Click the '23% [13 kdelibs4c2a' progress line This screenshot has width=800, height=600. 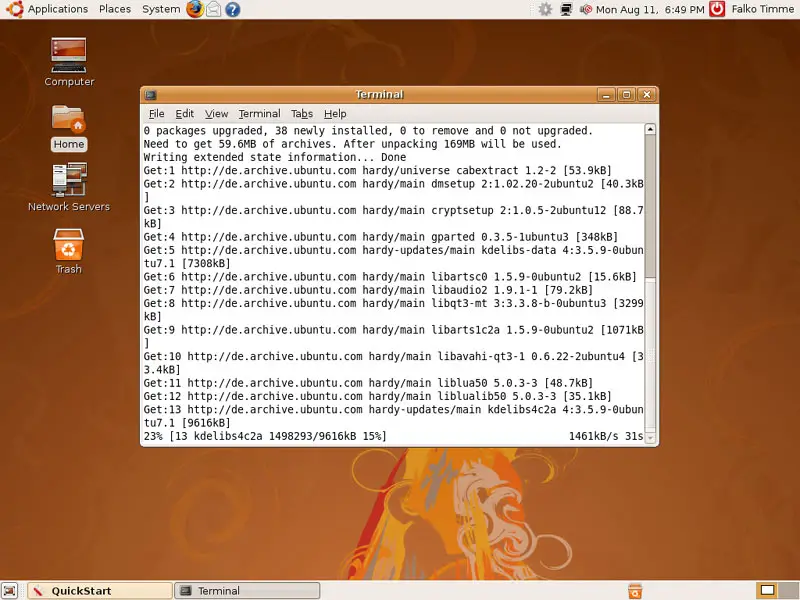[265, 436]
